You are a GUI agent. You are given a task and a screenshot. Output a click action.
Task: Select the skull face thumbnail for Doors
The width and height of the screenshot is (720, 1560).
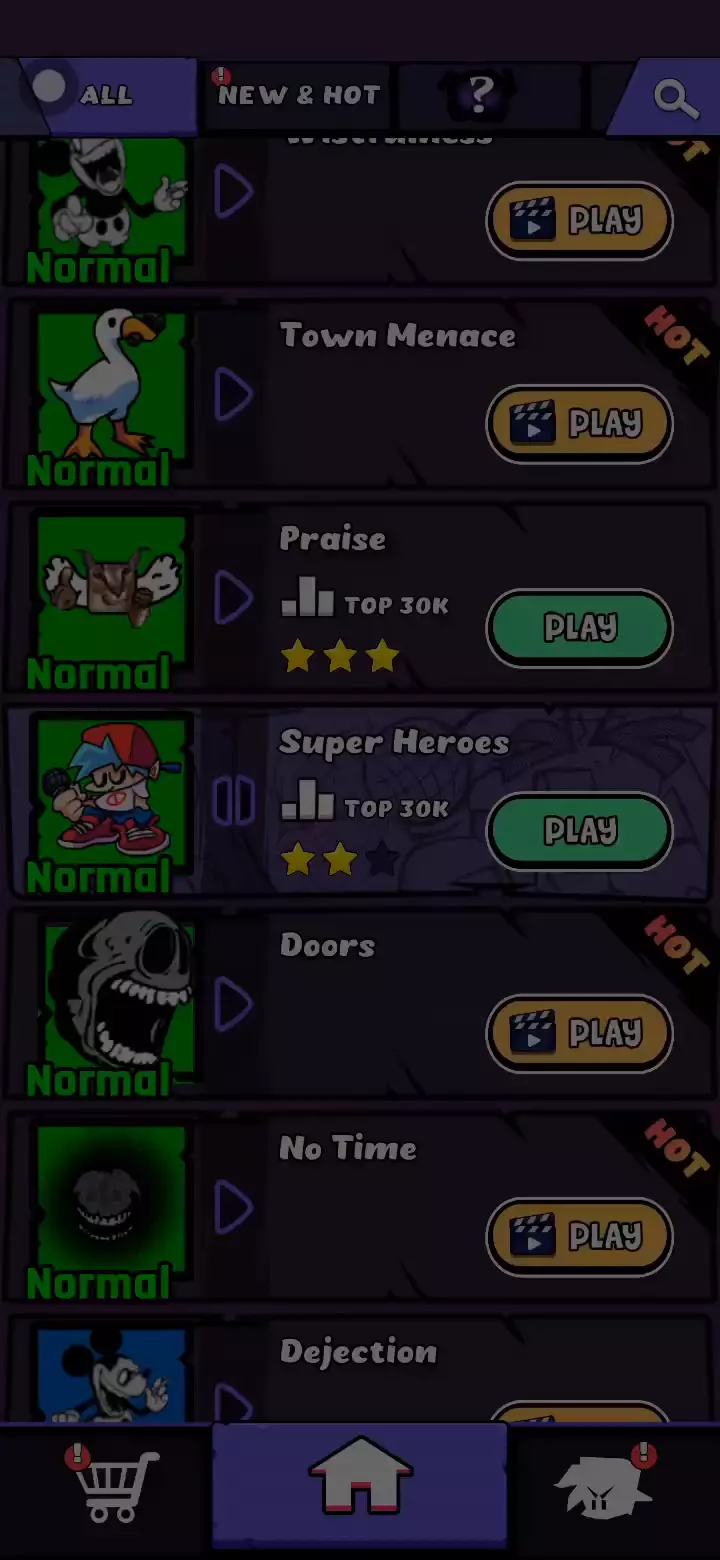point(110,1005)
